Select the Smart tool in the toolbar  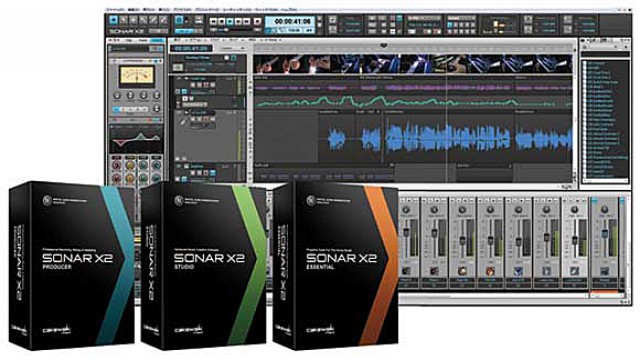tap(113, 20)
